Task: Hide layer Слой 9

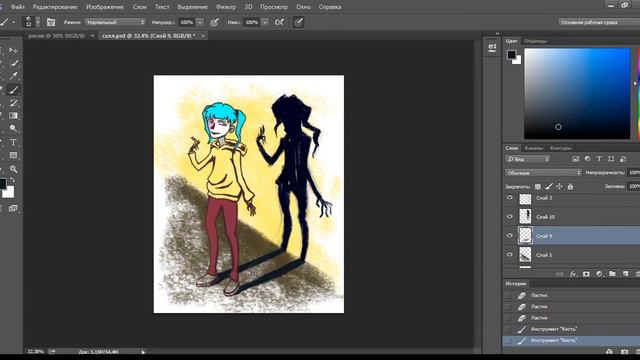Action: tap(510, 236)
